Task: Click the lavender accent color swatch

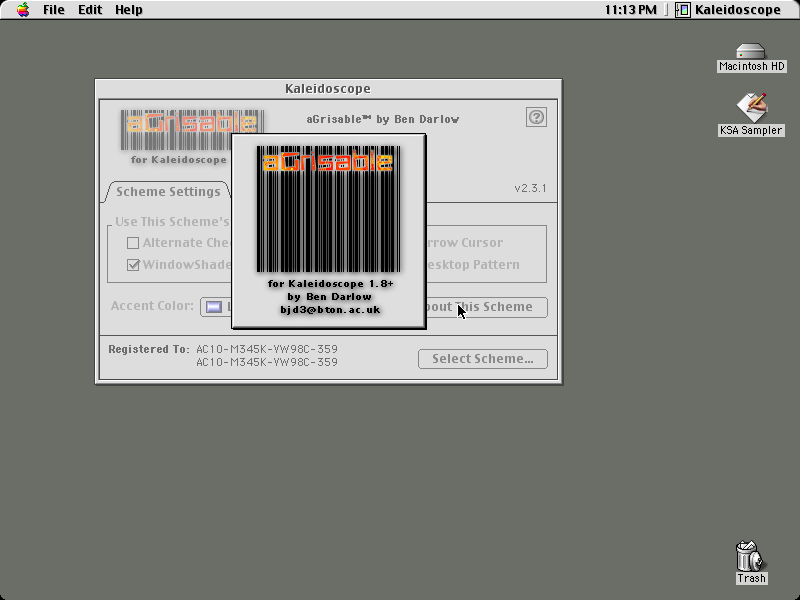Action: click(214, 307)
